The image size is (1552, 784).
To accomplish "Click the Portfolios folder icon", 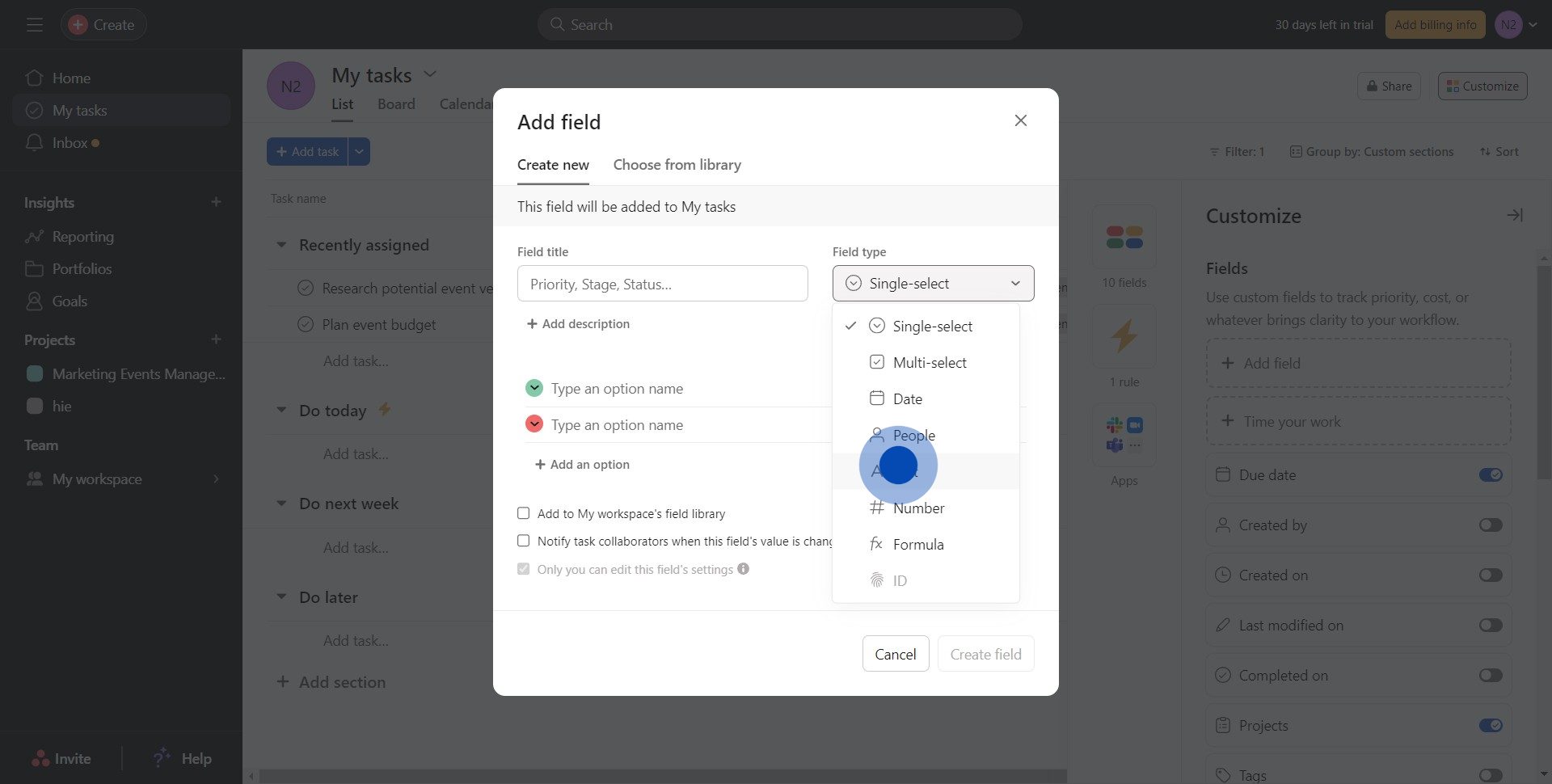I will [x=34, y=269].
